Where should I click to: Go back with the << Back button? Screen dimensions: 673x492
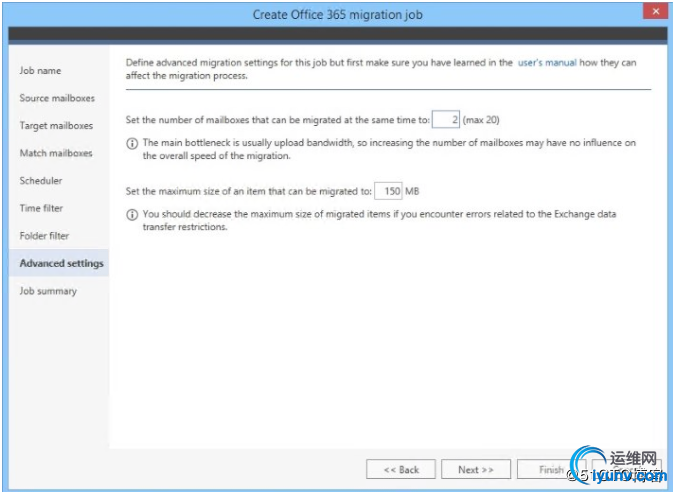pyautogui.click(x=401, y=469)
